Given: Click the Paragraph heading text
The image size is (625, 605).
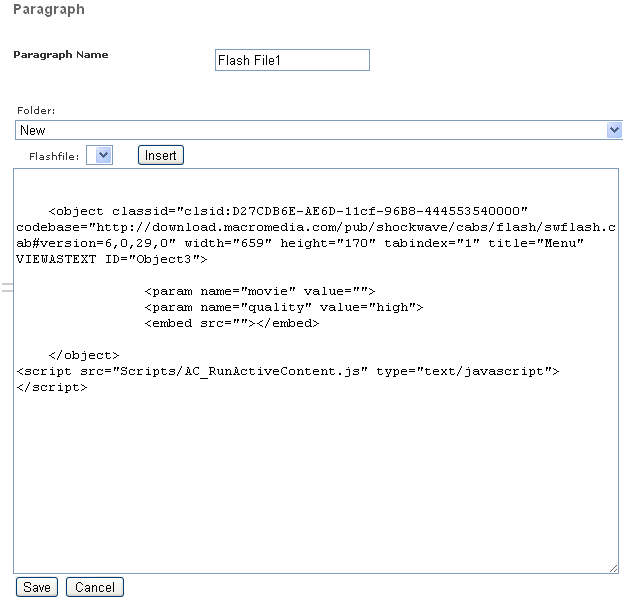Looking at the screenshot, I should (48, 10).
